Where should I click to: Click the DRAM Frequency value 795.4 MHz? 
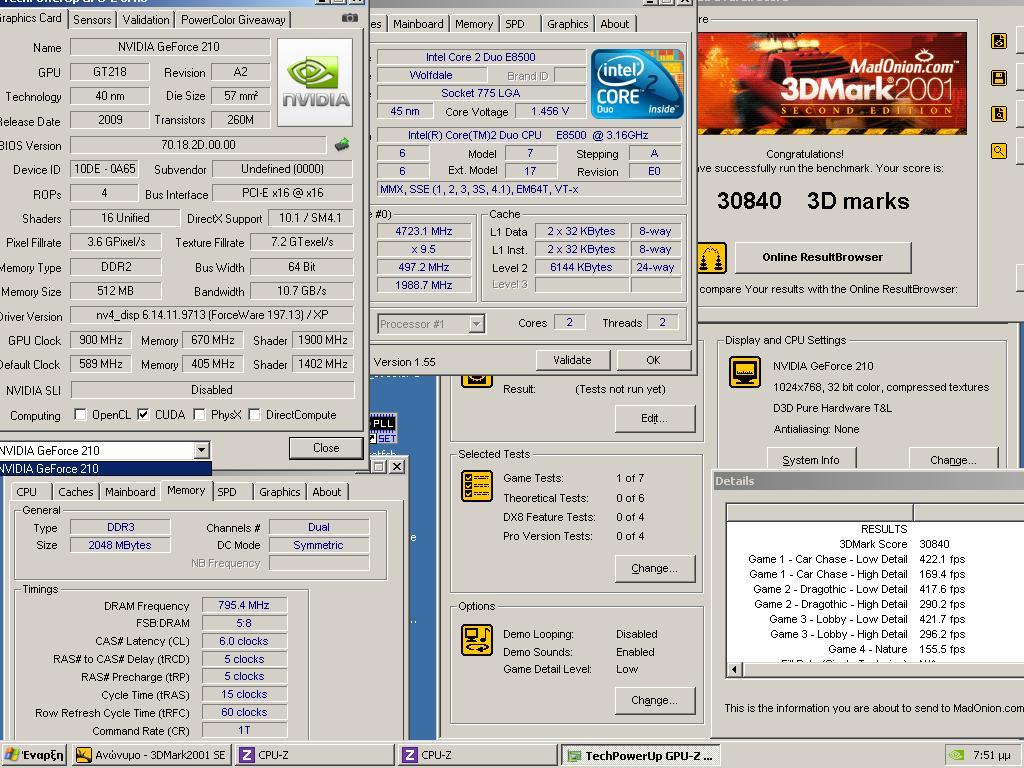(x=244, y=605)
